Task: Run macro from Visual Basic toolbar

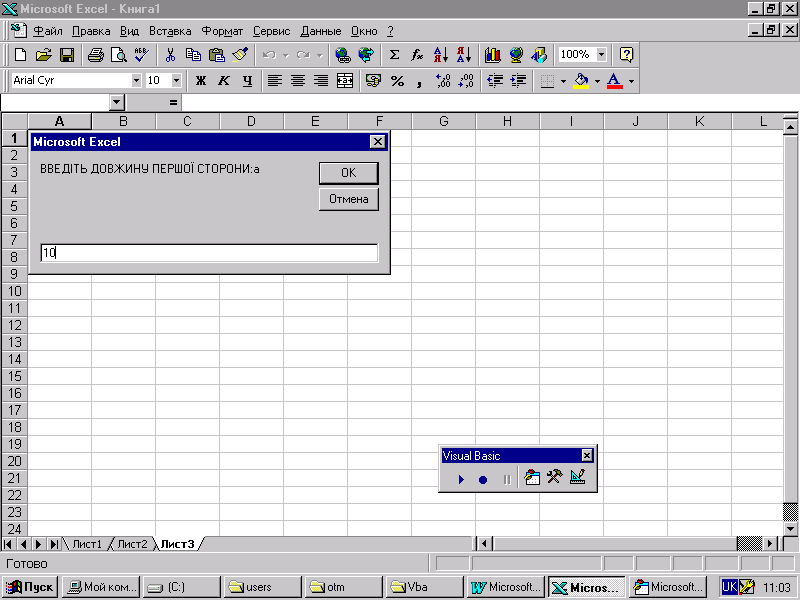Action: point(461,479)
